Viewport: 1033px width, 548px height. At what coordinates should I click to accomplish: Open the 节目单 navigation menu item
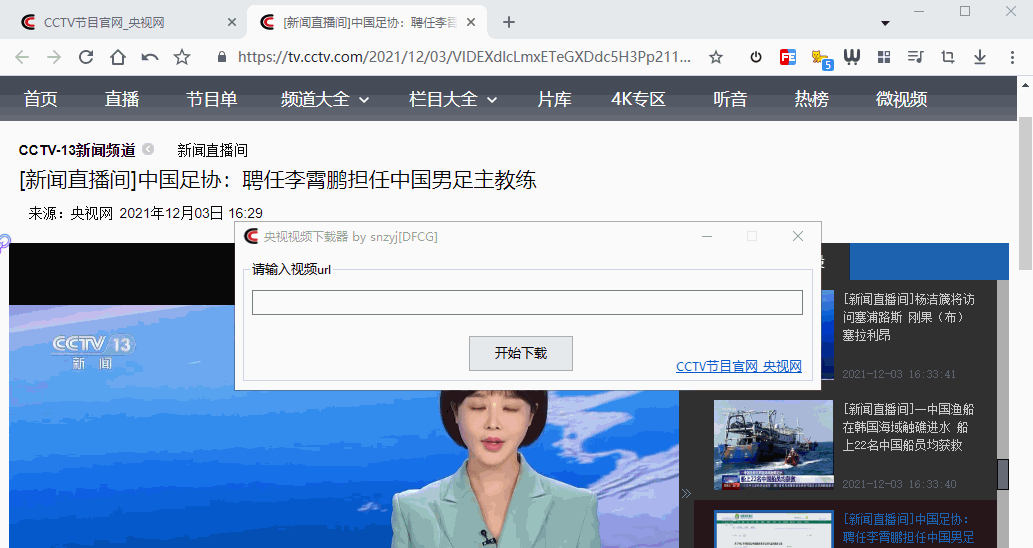click(211, 99)
